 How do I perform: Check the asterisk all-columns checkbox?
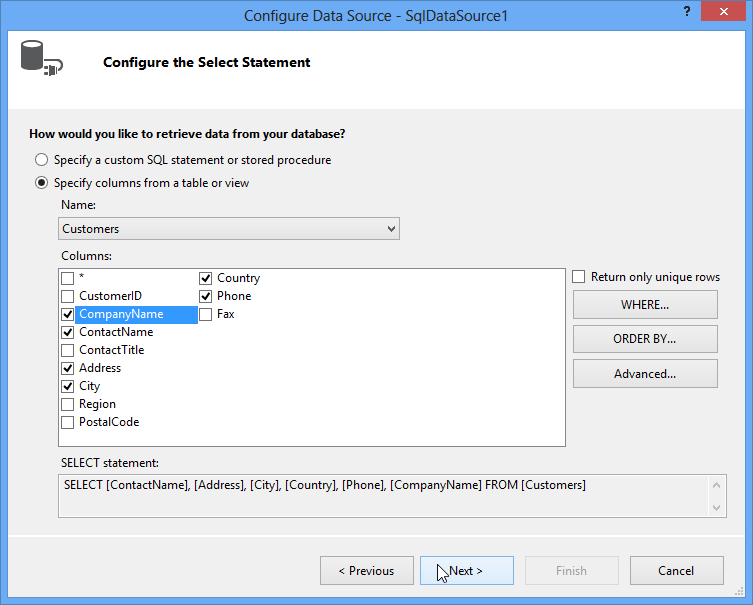[68, 278]
